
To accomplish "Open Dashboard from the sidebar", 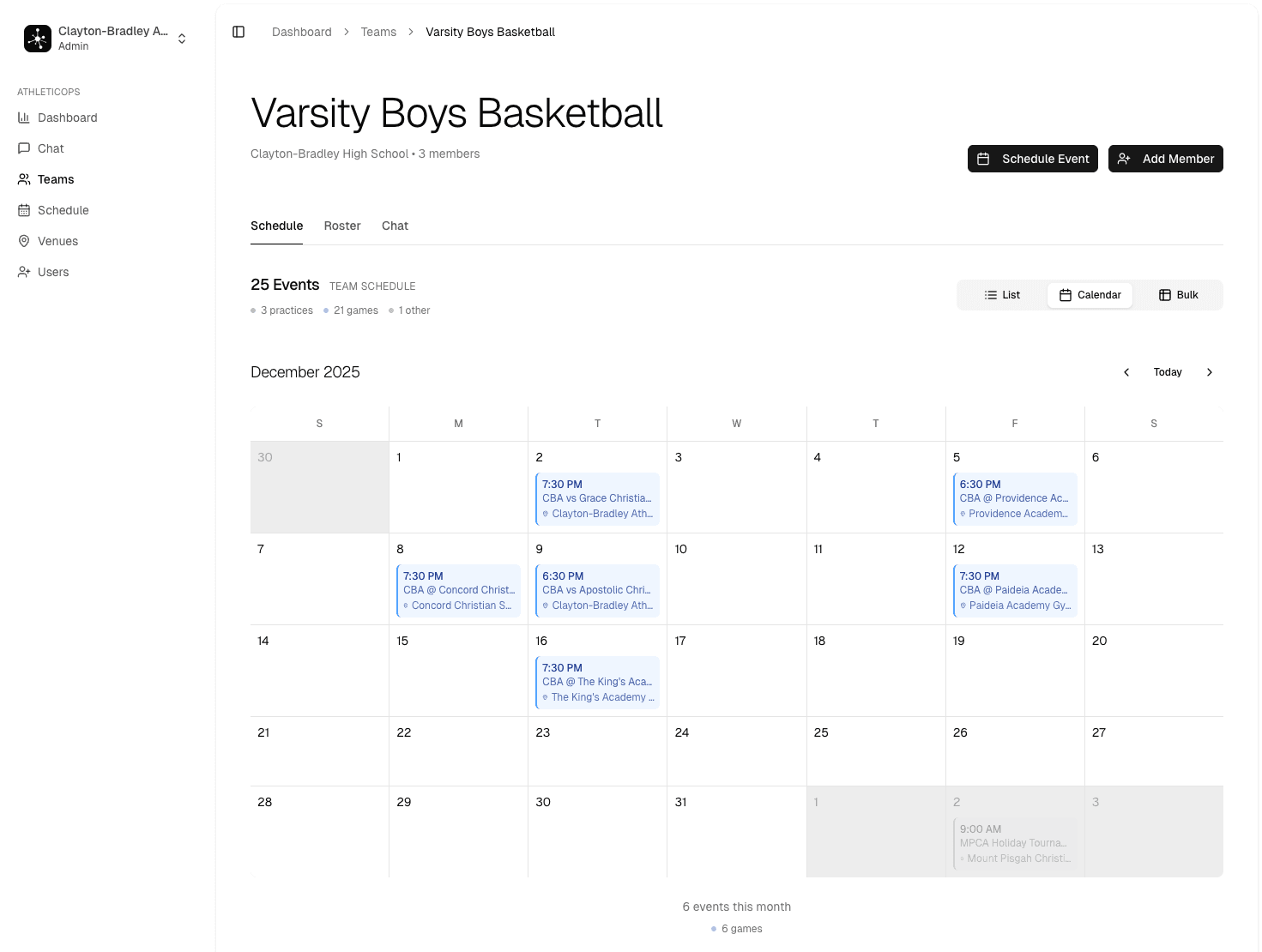I will click(x=67, y=117).
